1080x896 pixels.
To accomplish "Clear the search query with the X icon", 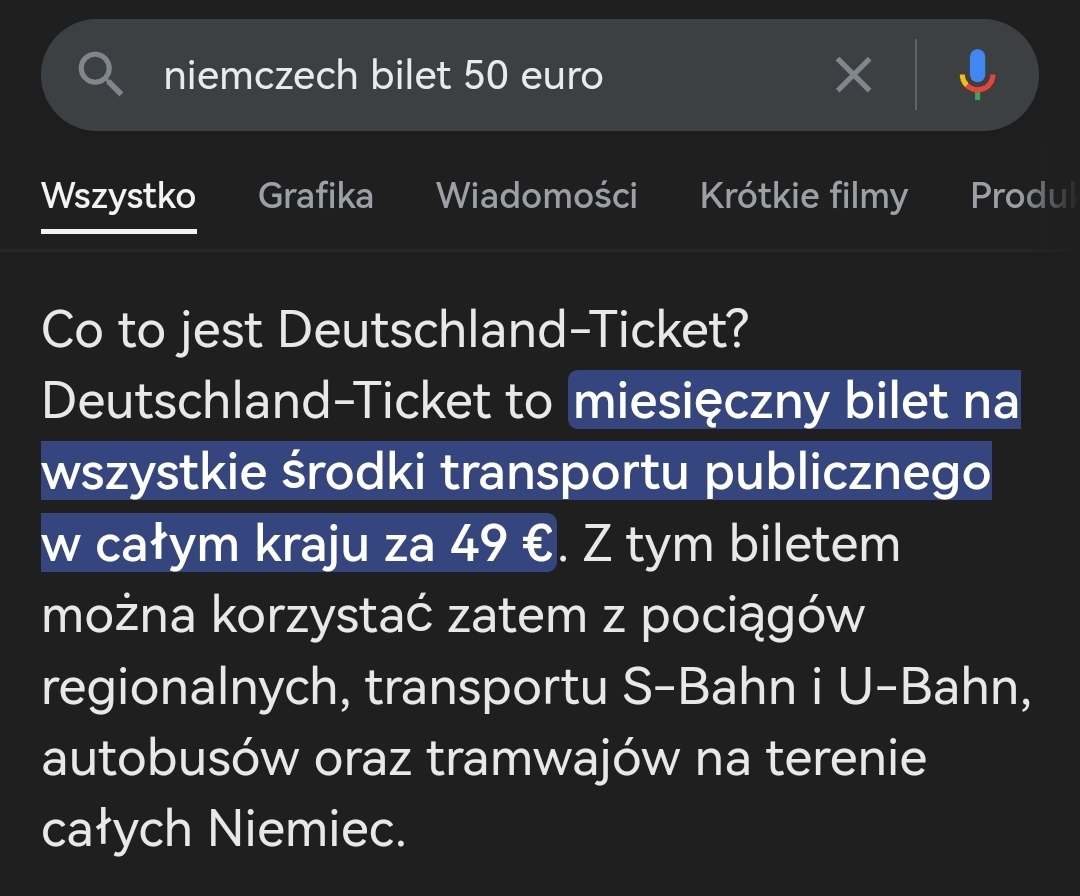I will [853, 75].
